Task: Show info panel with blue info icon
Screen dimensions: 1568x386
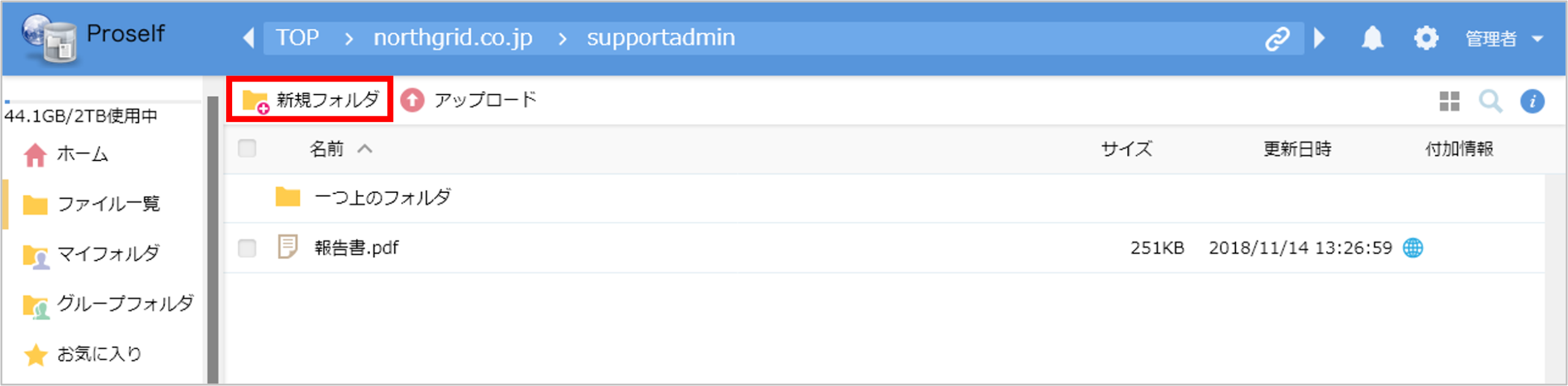Action: [x=1532, y=101]
